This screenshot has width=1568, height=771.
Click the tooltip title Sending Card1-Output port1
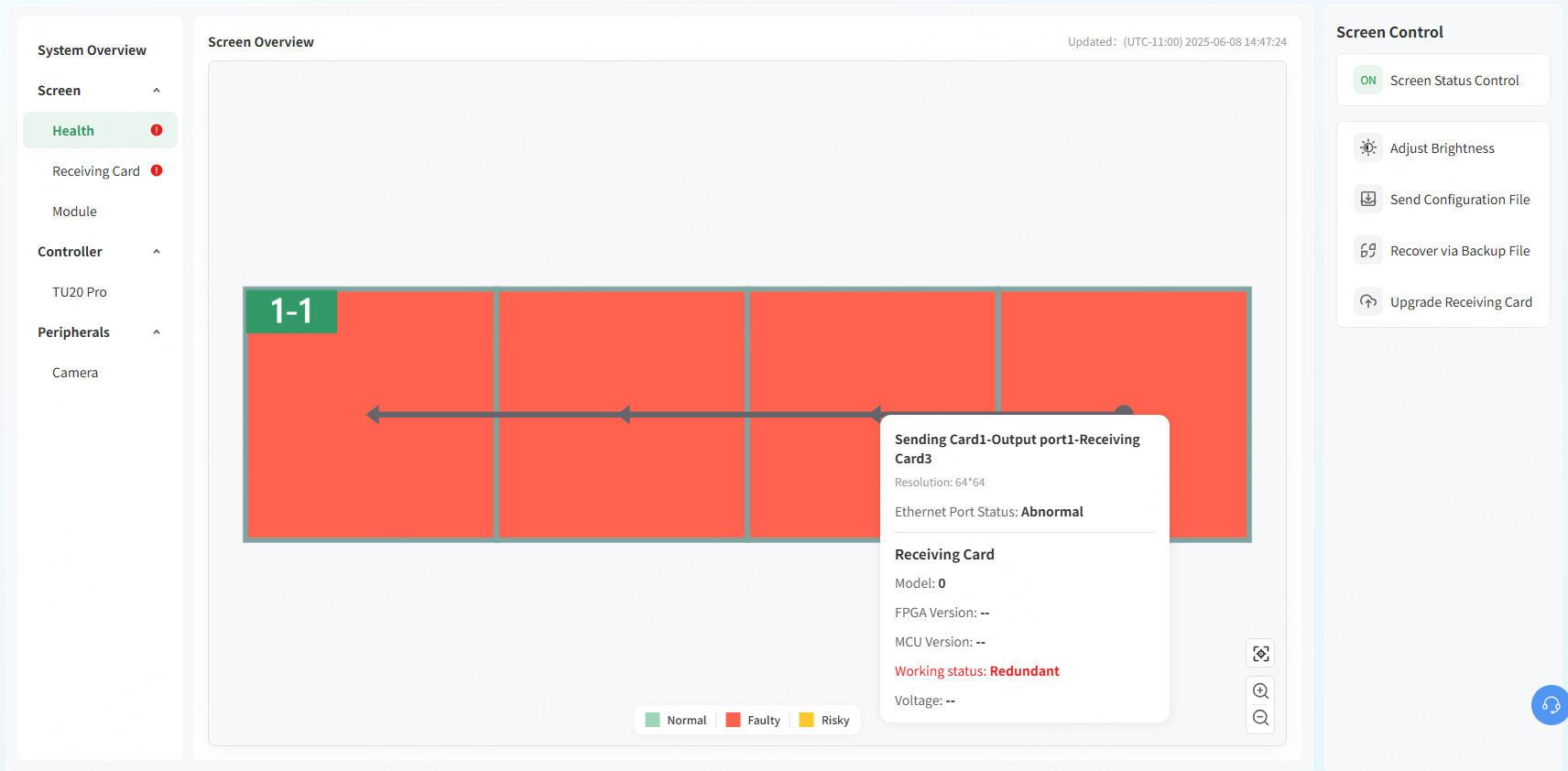(x=1017, y=449)
